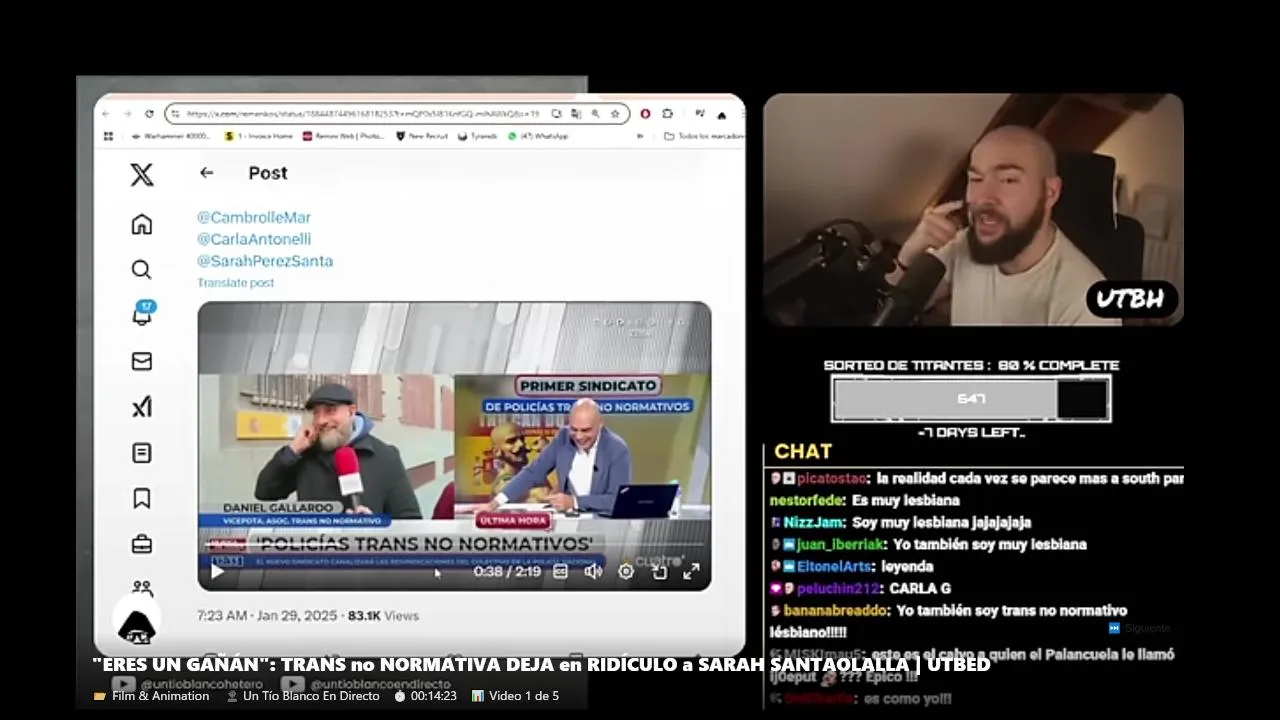Open the WhatsApp bookmark
The image size is (1280, 720).
point(539,136)
